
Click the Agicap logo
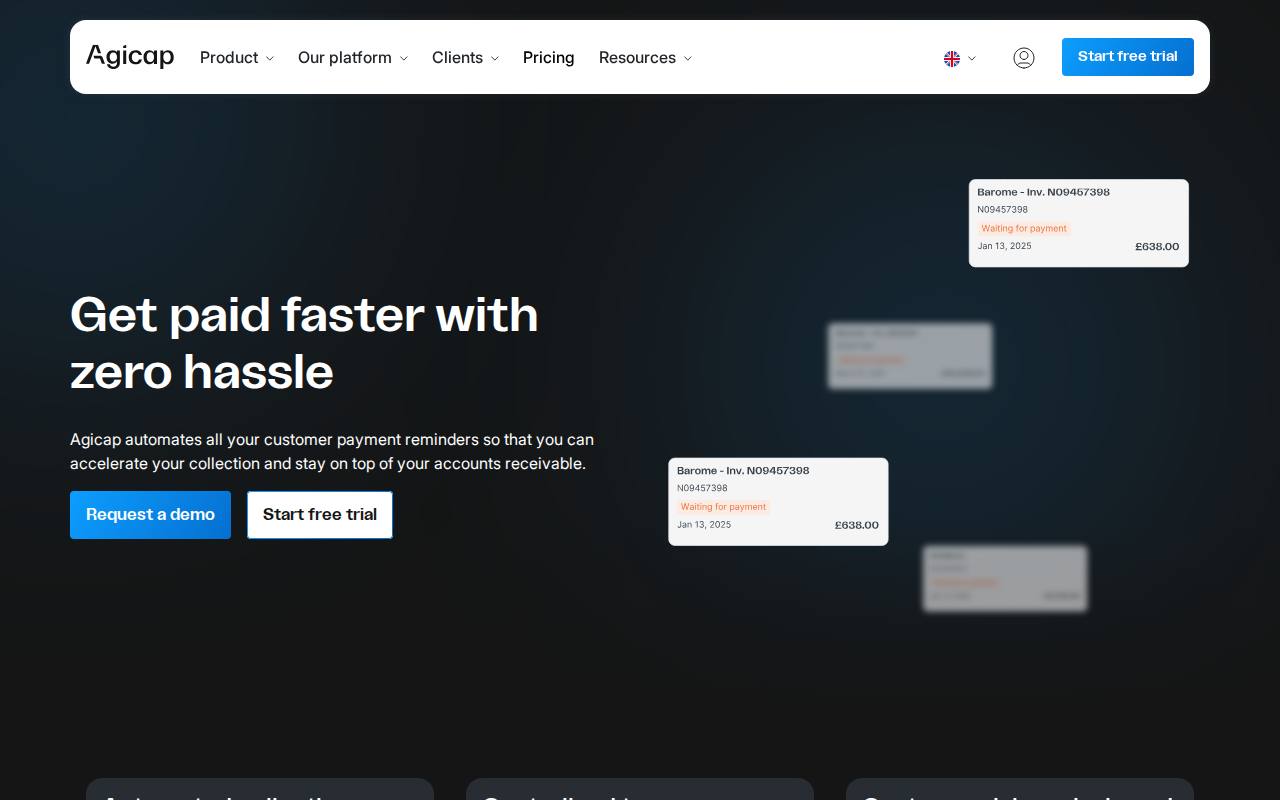[130, 57]
